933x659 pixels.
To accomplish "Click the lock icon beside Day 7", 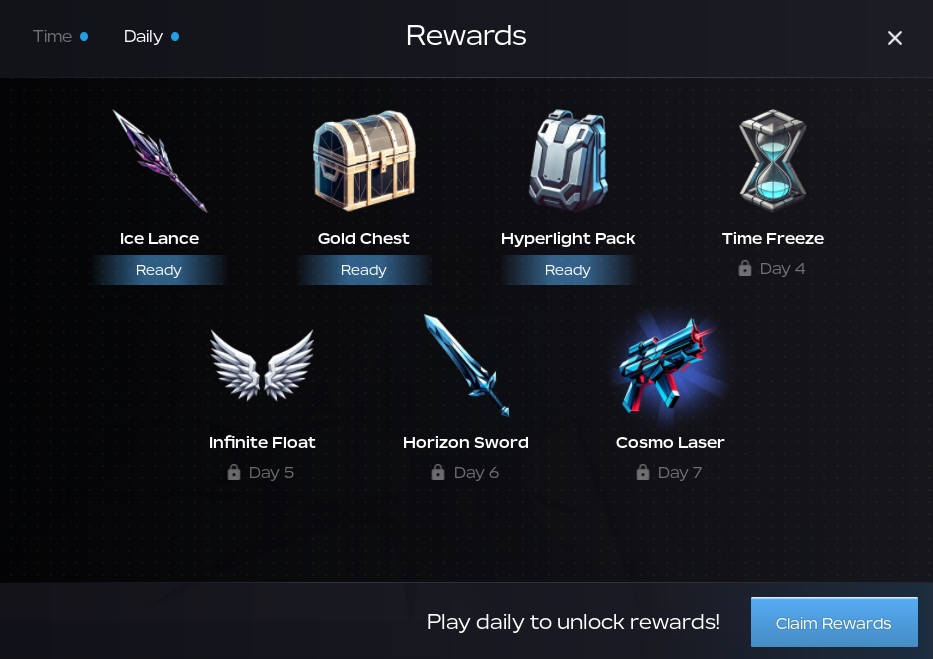I will (643, 472).
